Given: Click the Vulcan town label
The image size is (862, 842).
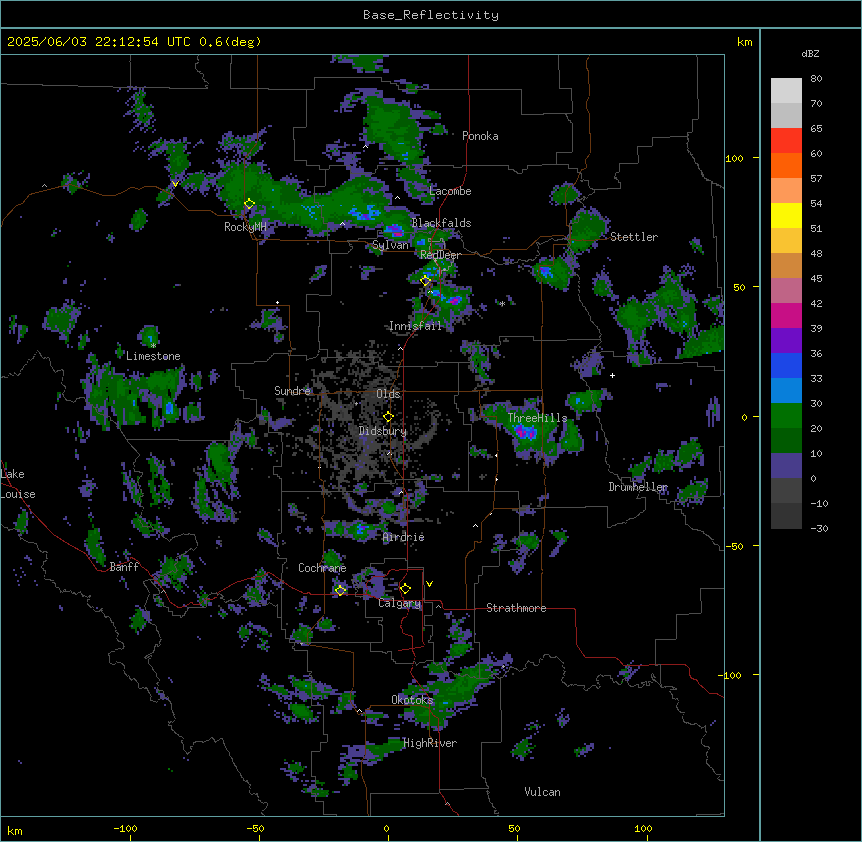Looking at the screenshot, I should pos(543,792).
